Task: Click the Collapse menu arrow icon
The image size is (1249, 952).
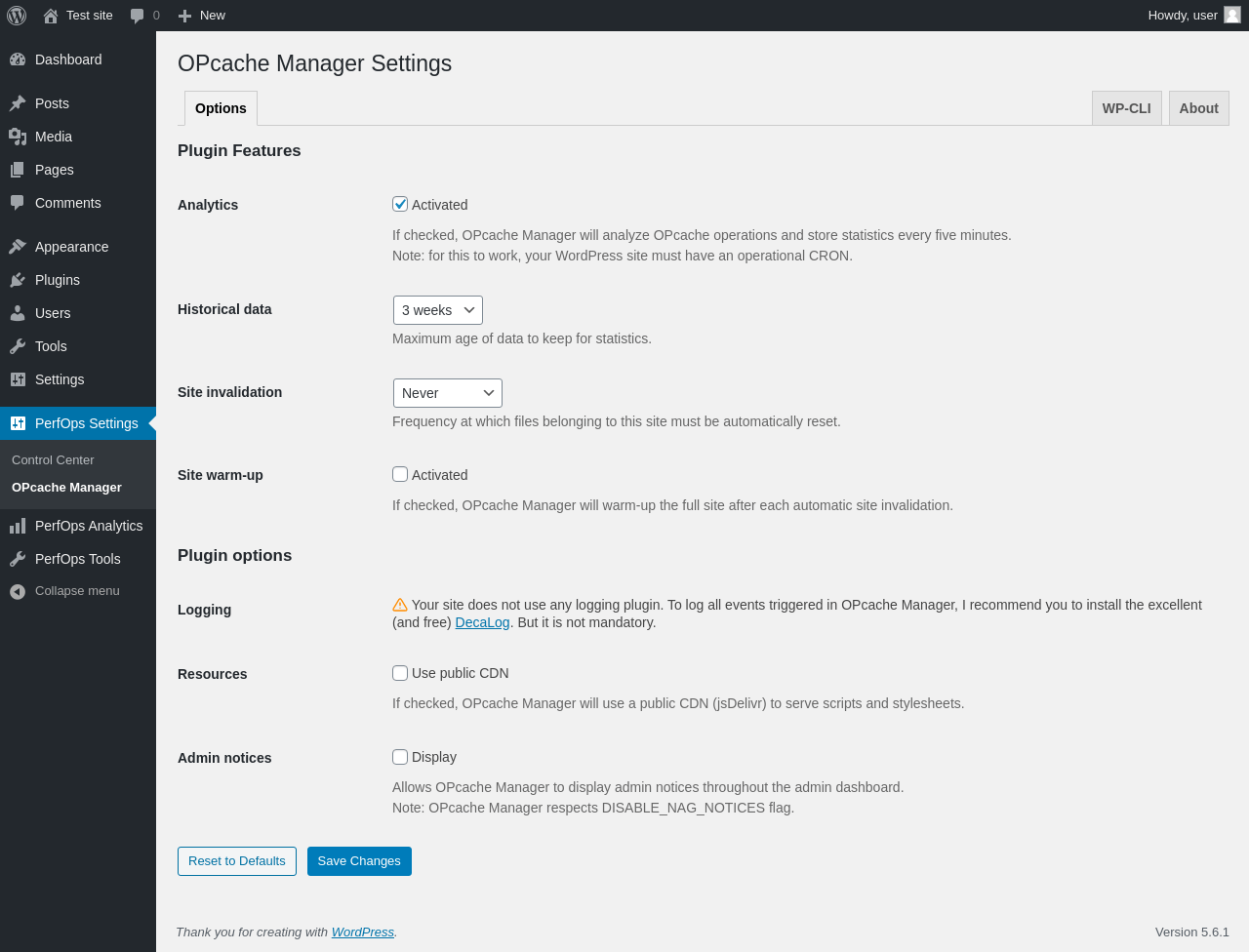Action: tap(18, 591)
